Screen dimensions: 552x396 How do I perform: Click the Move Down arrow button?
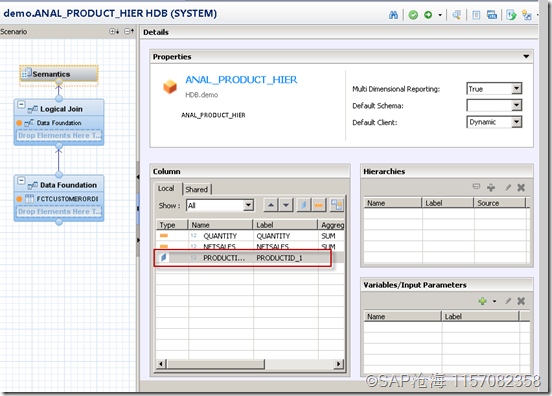[286, 205]
